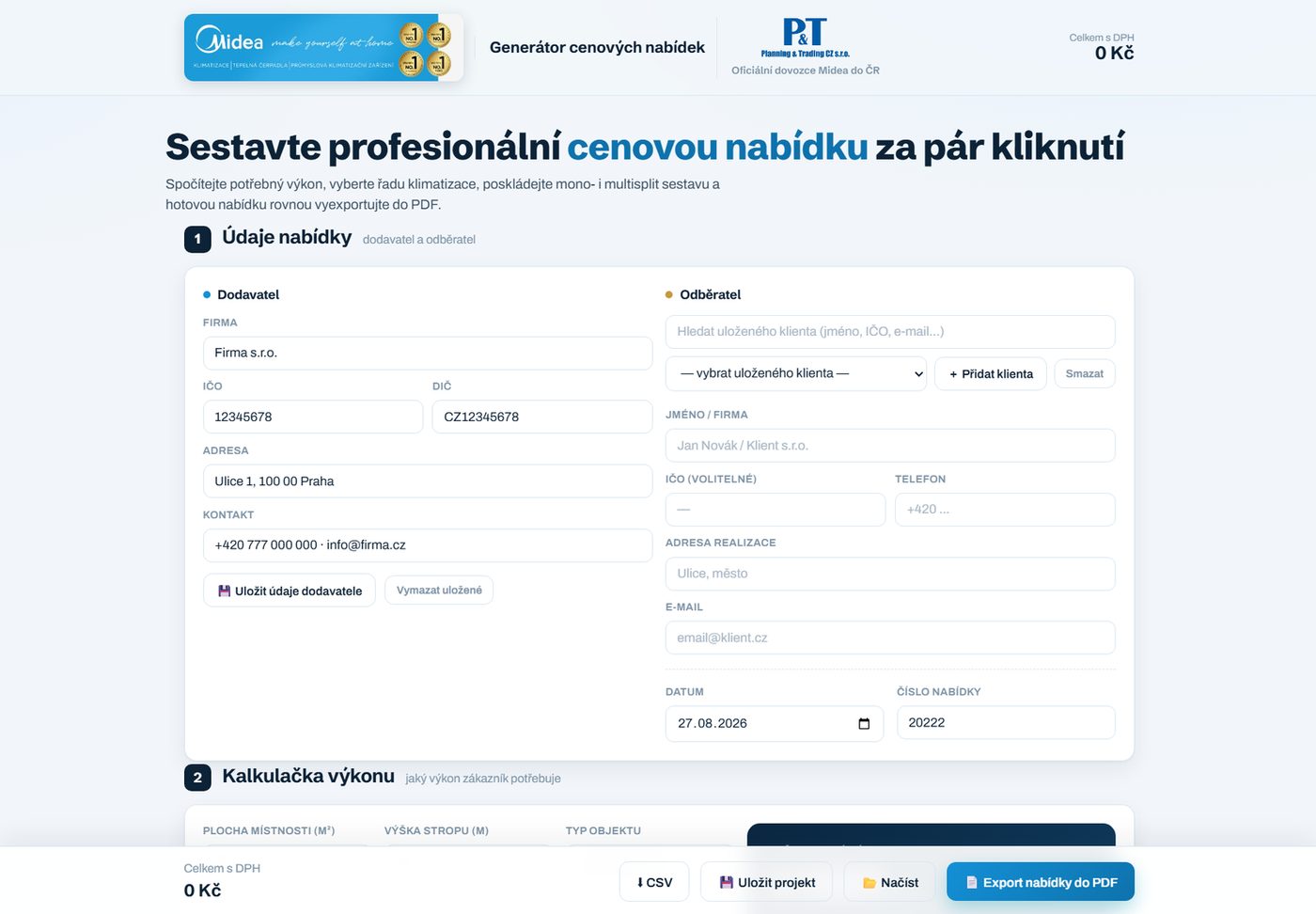Click the bottom bar '0 Kč' total
1316x914 pixels.
coord(202,890)
